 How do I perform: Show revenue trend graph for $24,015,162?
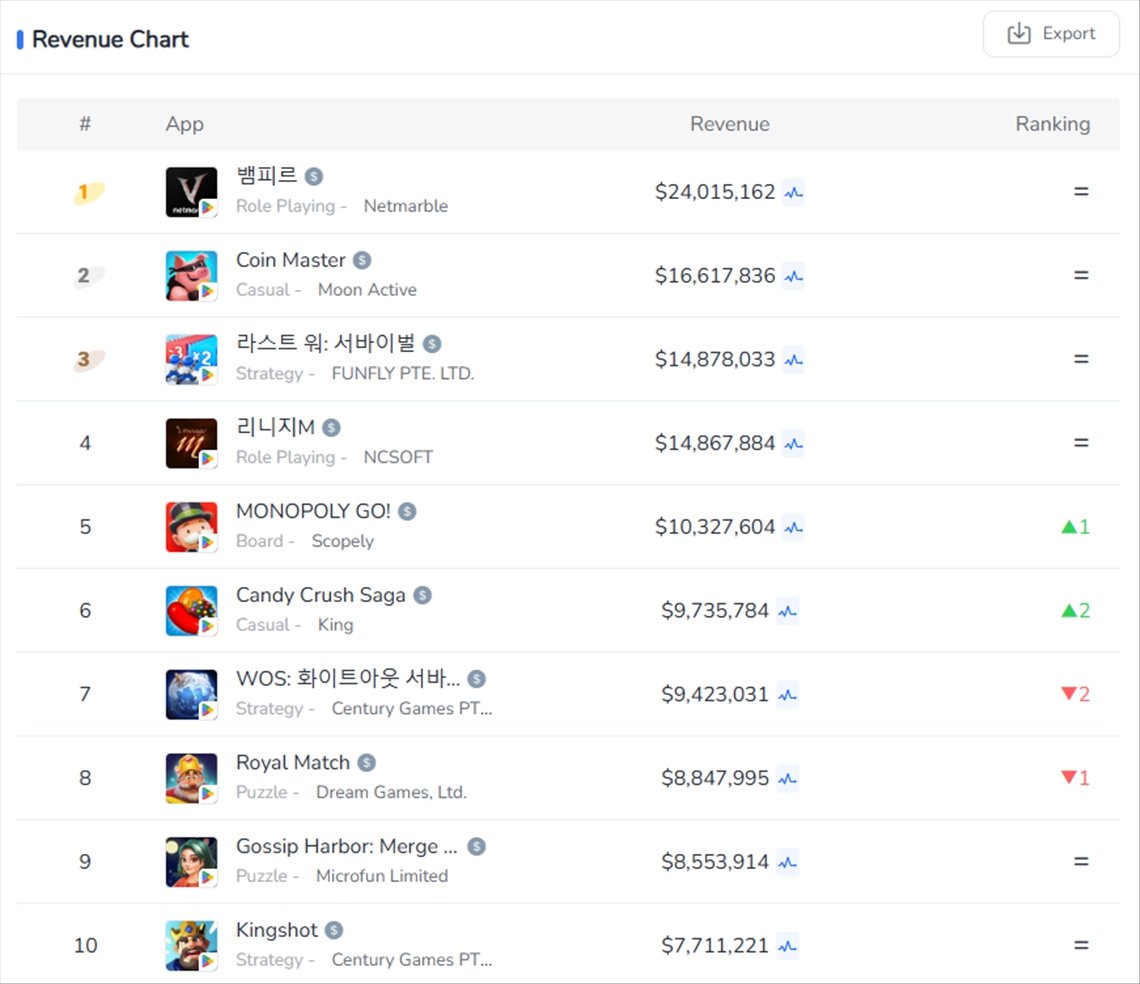pos(793,192)
